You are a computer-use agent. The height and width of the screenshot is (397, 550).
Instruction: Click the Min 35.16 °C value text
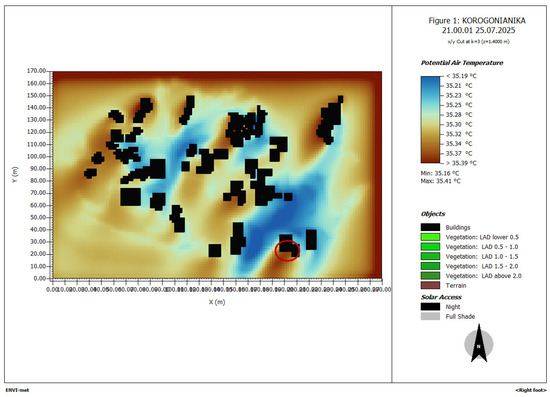(440, 173)
